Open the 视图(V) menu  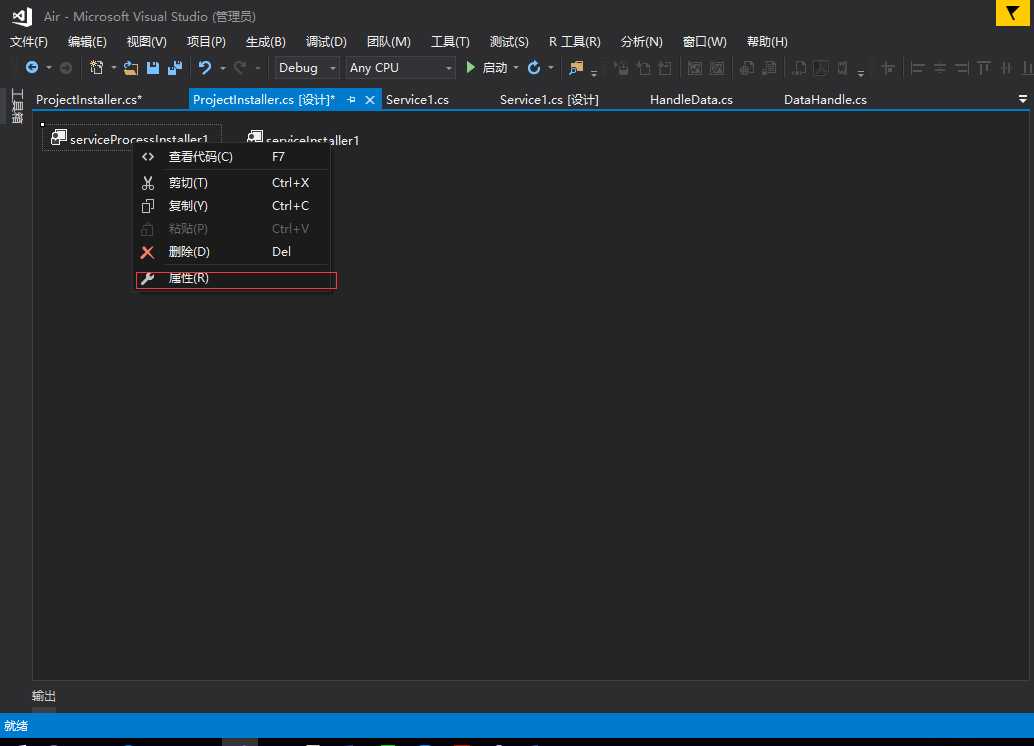(146, 42)
